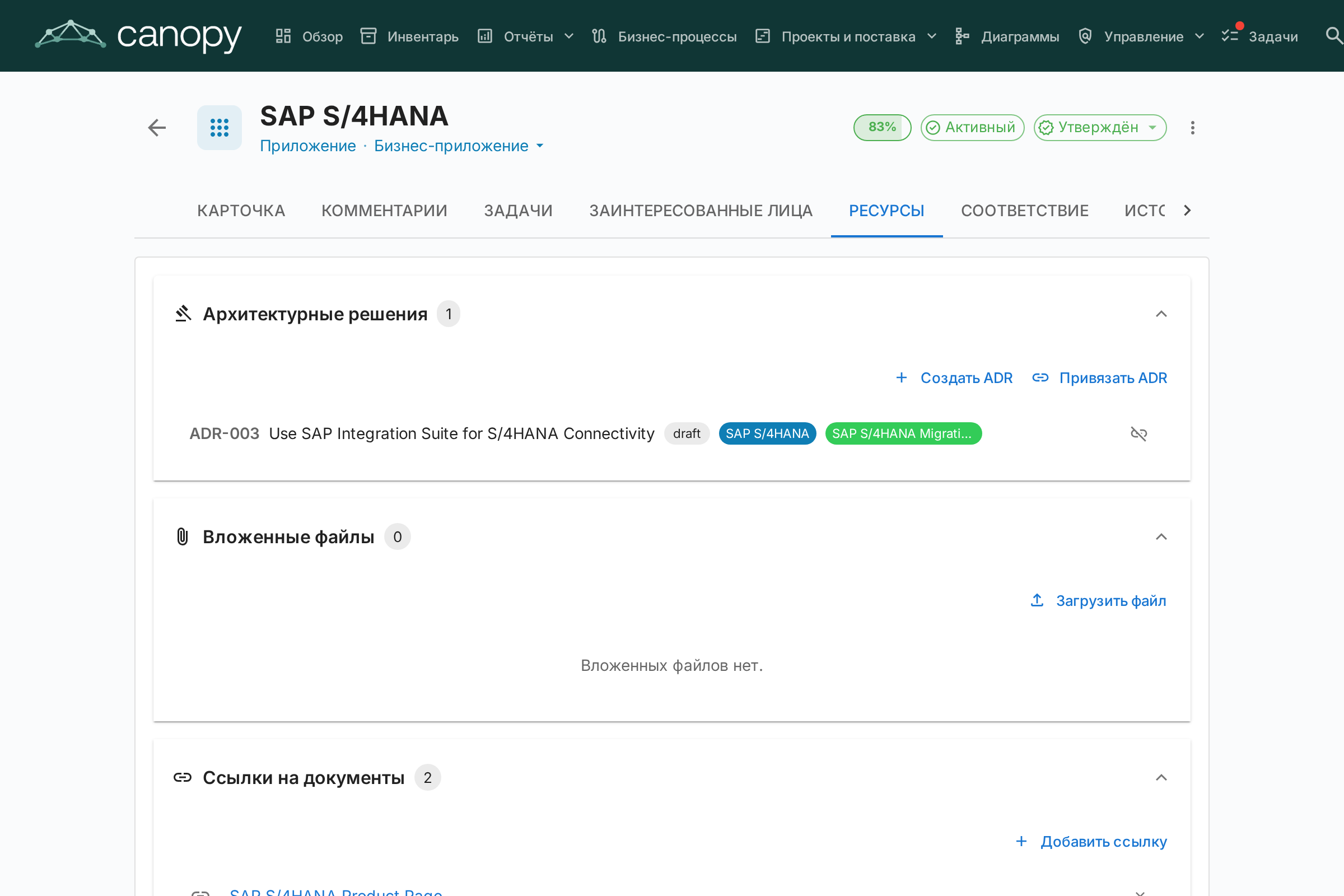This screenshot has height=896, width=1344.
Task: Collapse the Вложенные файлы section
Action: (1161, 536)
